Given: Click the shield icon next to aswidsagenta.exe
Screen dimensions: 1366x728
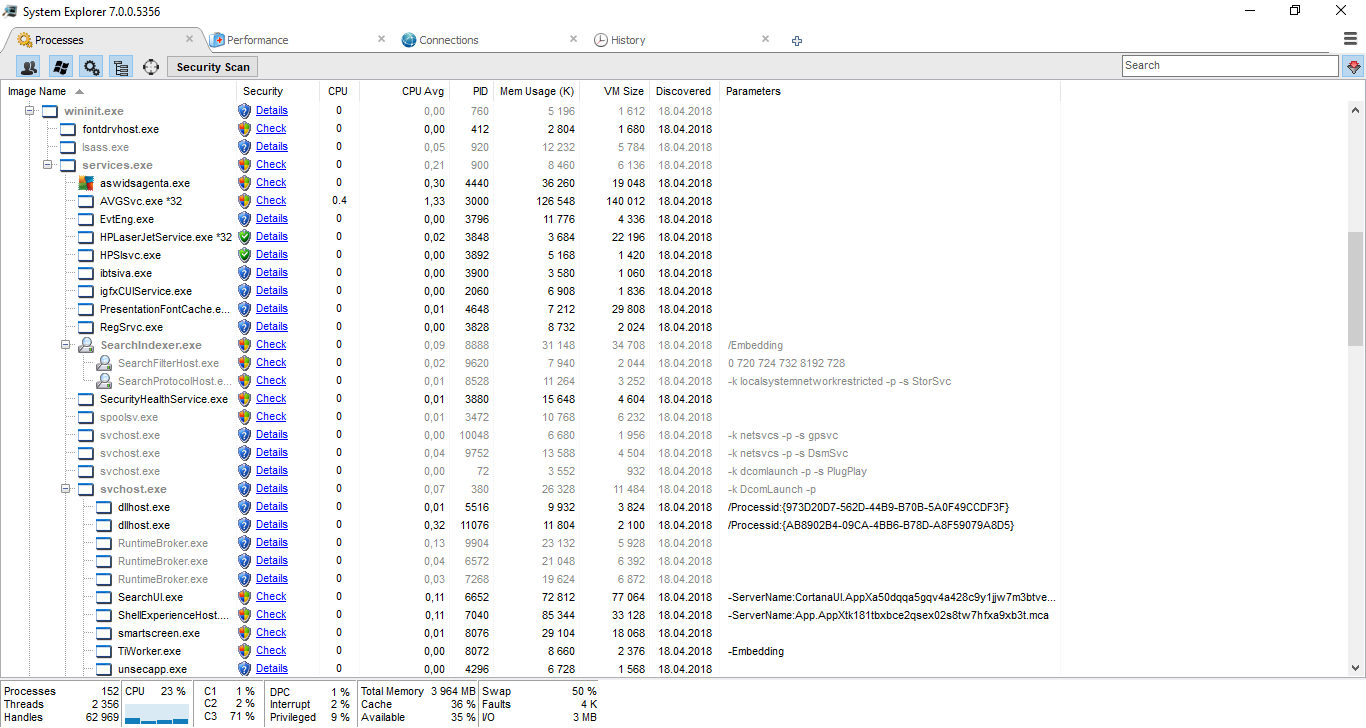Looking at the screenshot, I should [x=244, y=183].
